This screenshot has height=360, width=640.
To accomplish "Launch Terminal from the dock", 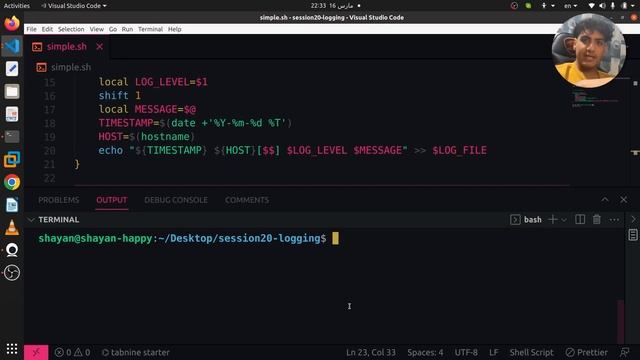I will pos(12,136).
